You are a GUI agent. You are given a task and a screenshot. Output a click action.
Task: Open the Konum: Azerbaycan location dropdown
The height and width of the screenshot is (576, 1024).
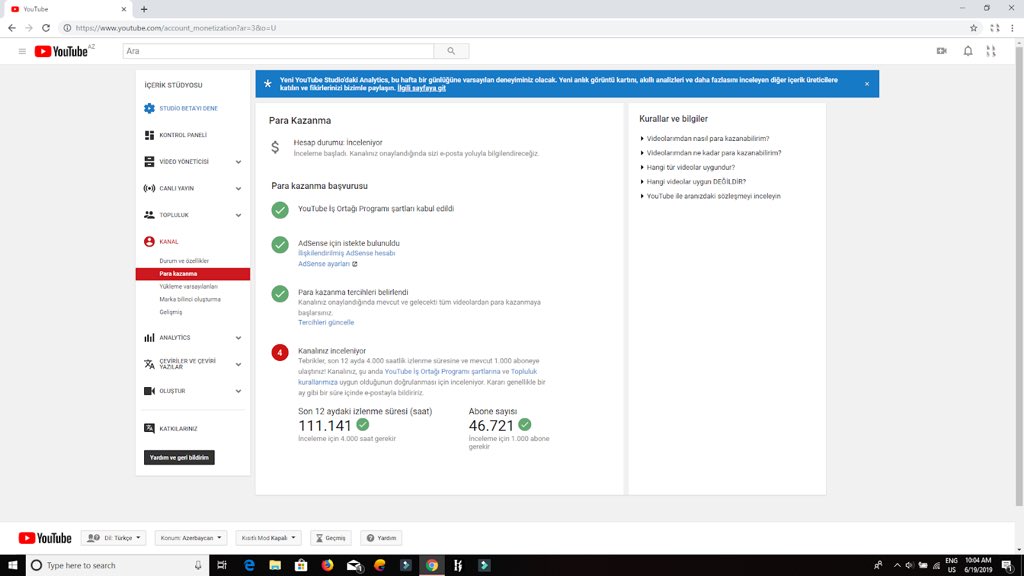tap(191, 537)
